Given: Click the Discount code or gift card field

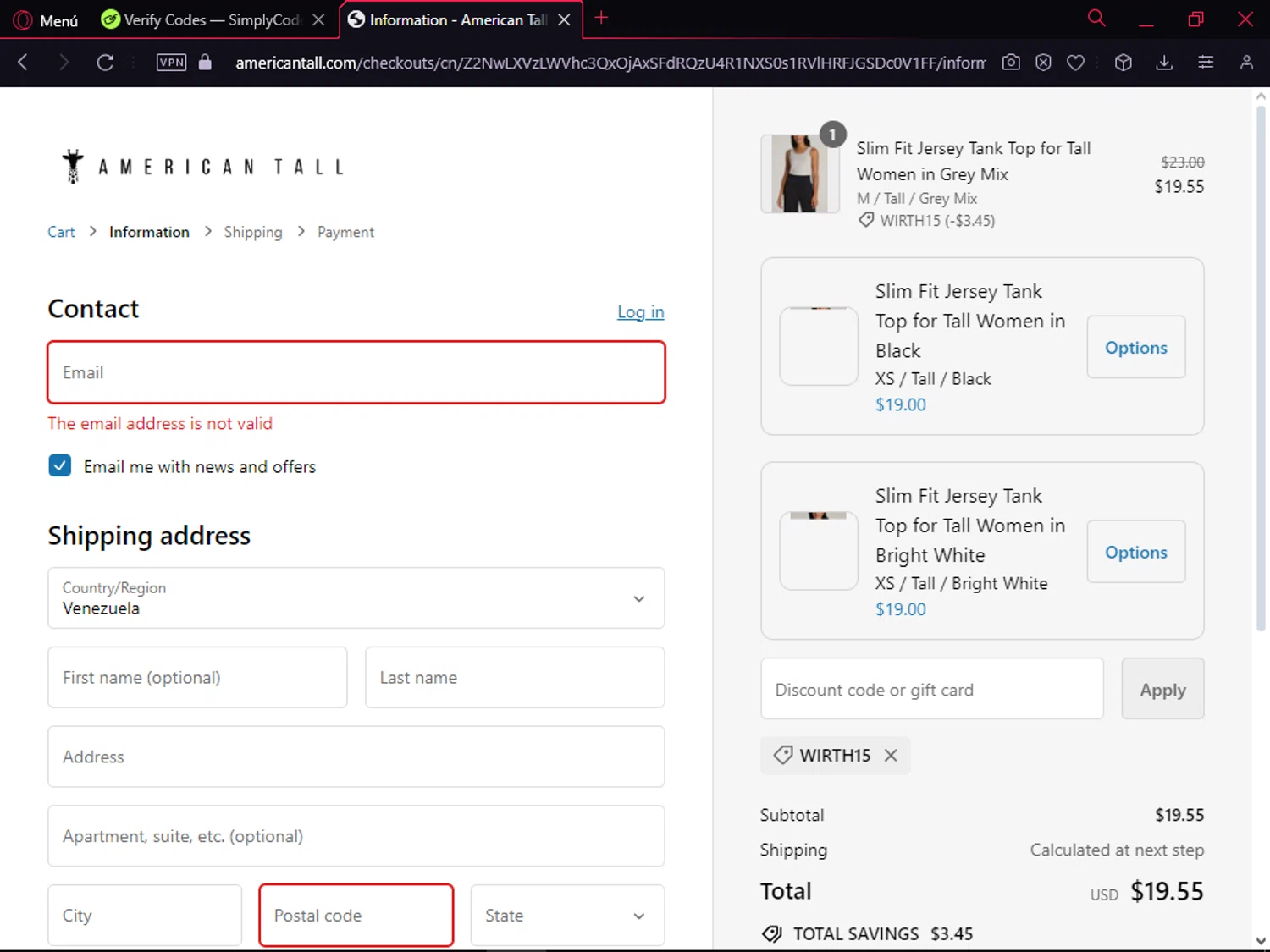Looking at the screenshot, I should pos(932,689).
